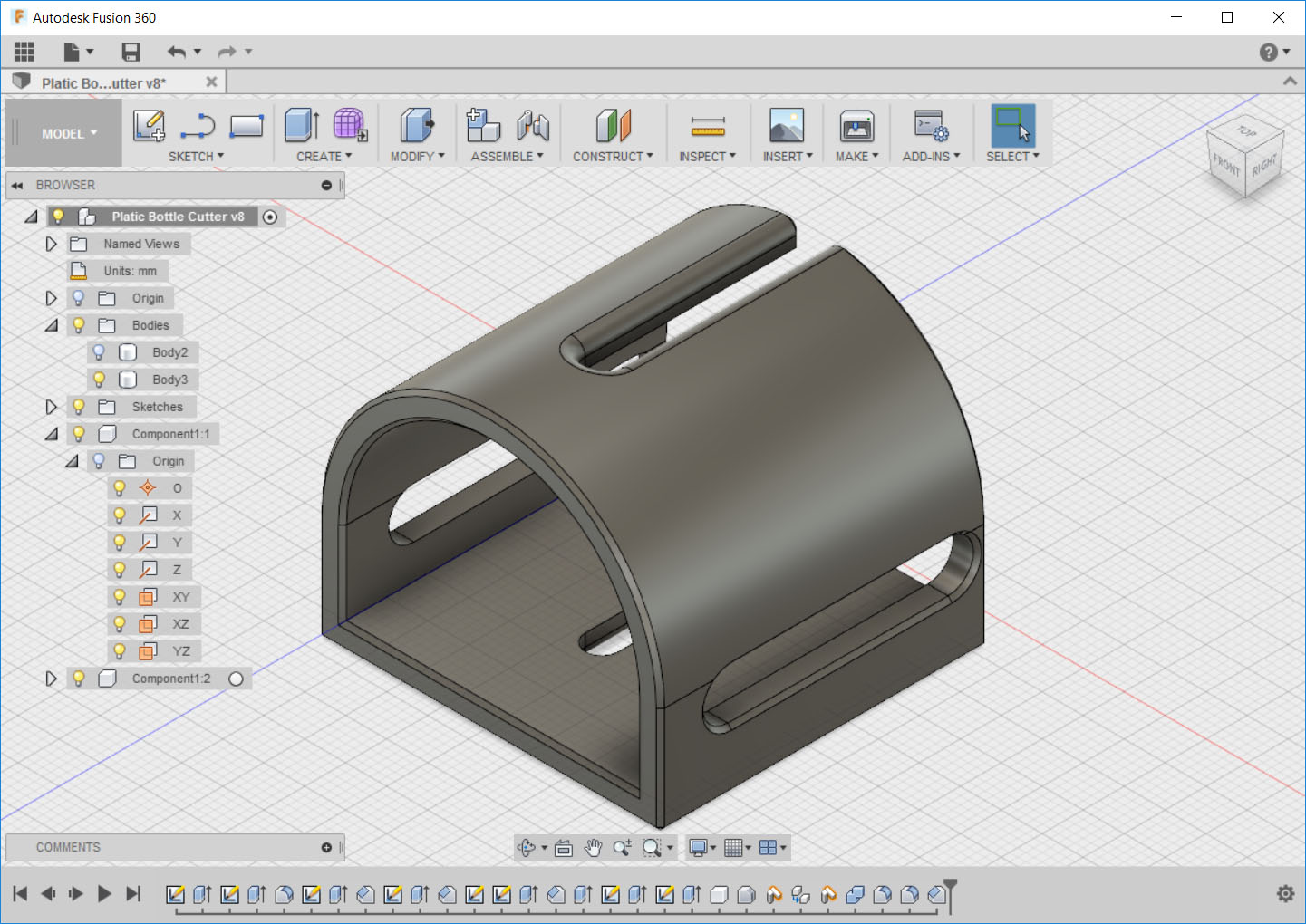This screenshot has width=1306, height=924.
Task: Select the Rectangle sketch tool
Action: click(247, 125)
